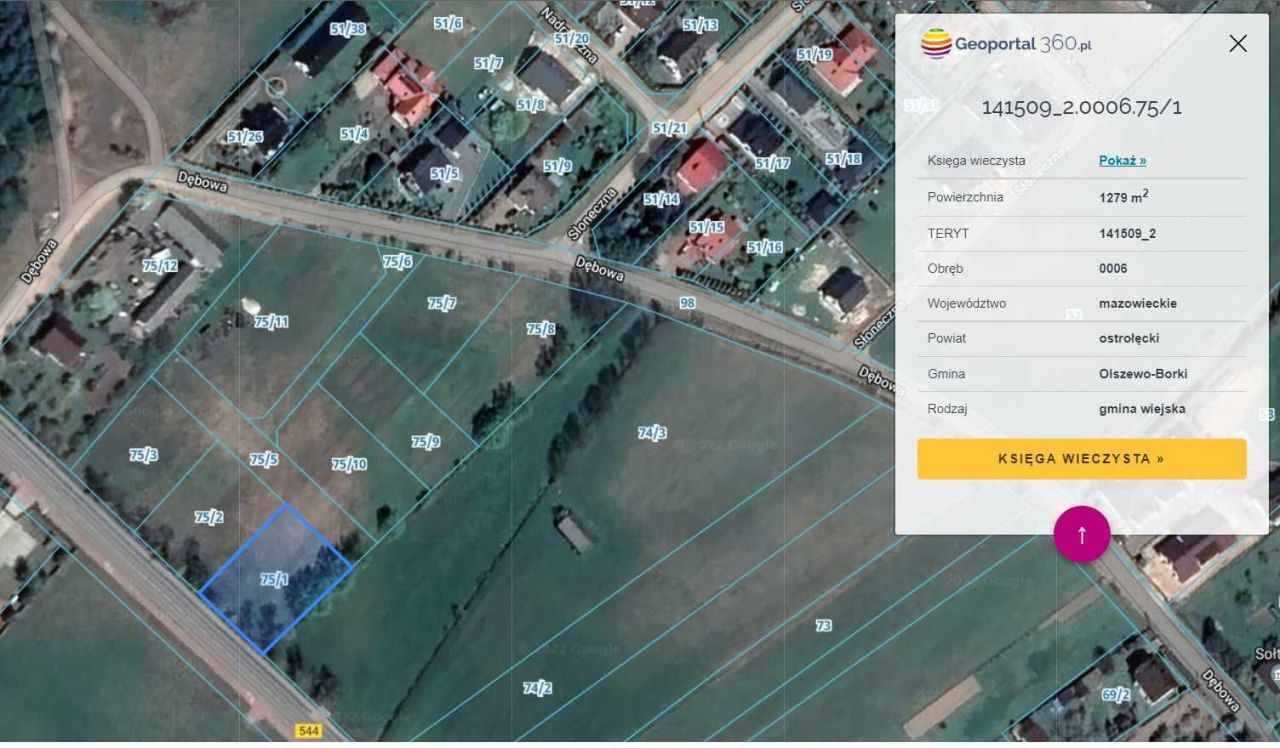
Task: Click parcel label 51/6
Action: click(448, 23)
